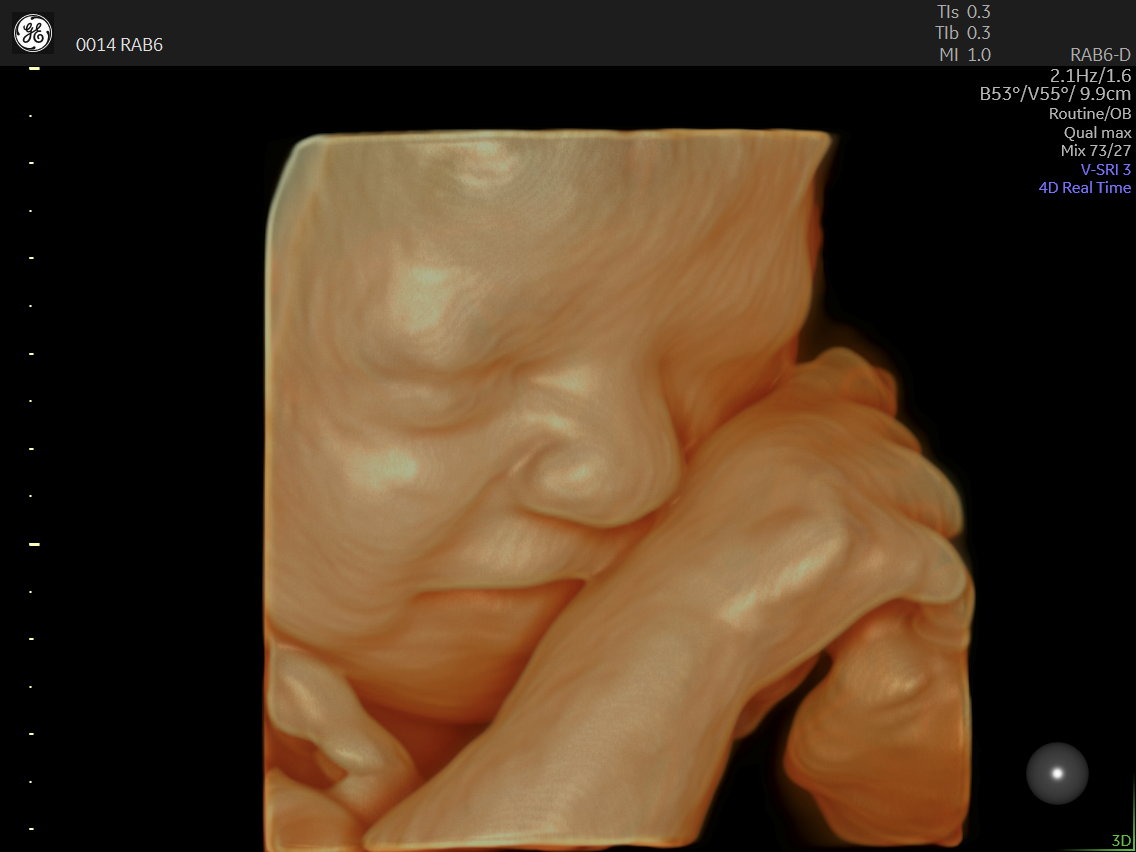Click the GE logo in the header
Screen dimensions: 1136x852
pyautogui.click(x=32, y=33)
